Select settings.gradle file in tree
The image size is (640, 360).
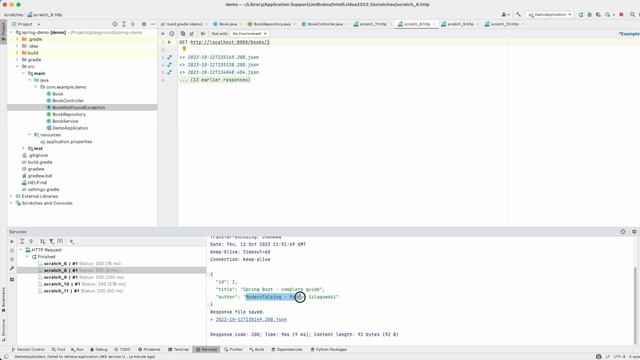[x=43, y=189]
